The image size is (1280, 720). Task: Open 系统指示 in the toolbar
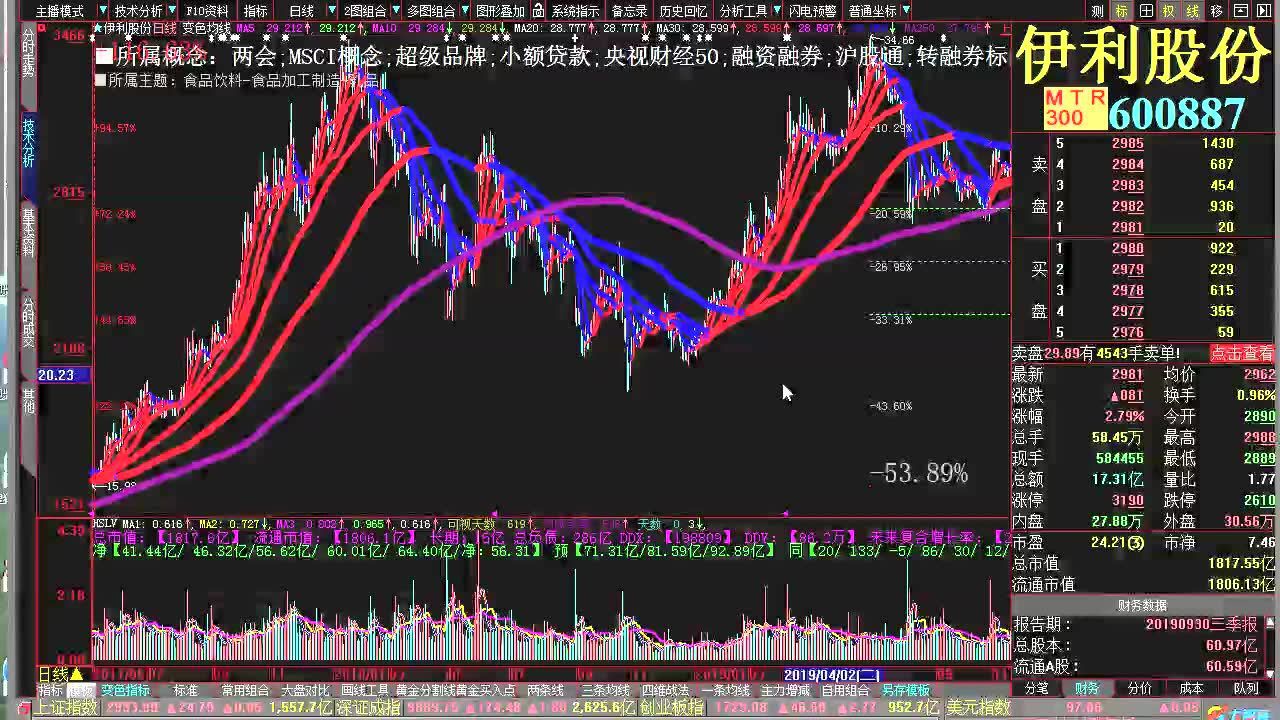pyautogui.click(x=575, y=11)
